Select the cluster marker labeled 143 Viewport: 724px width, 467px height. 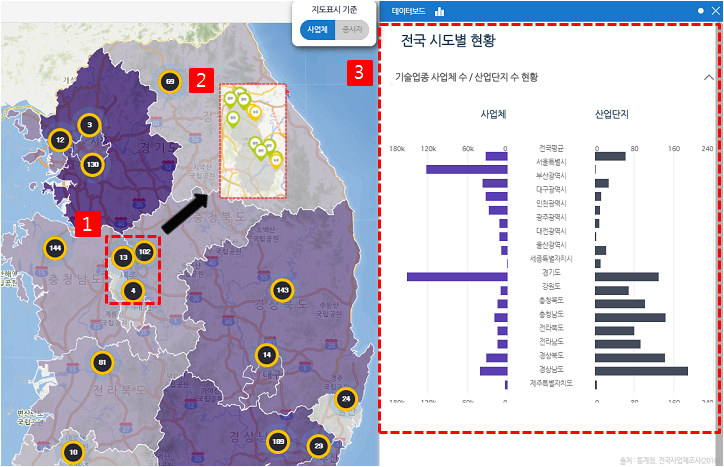[282, 290]
